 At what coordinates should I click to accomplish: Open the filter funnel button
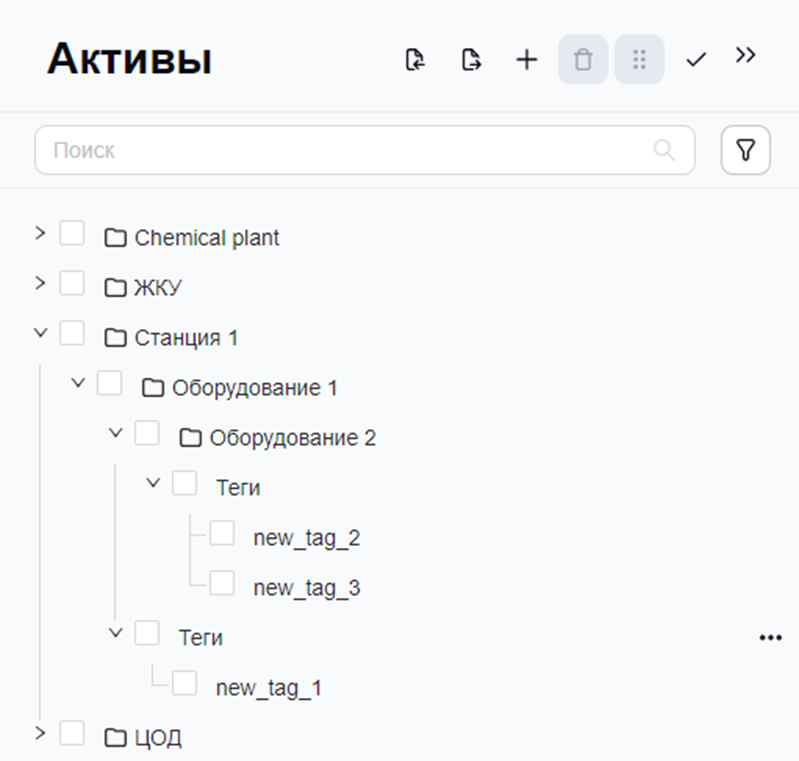(x=745, y=150)
